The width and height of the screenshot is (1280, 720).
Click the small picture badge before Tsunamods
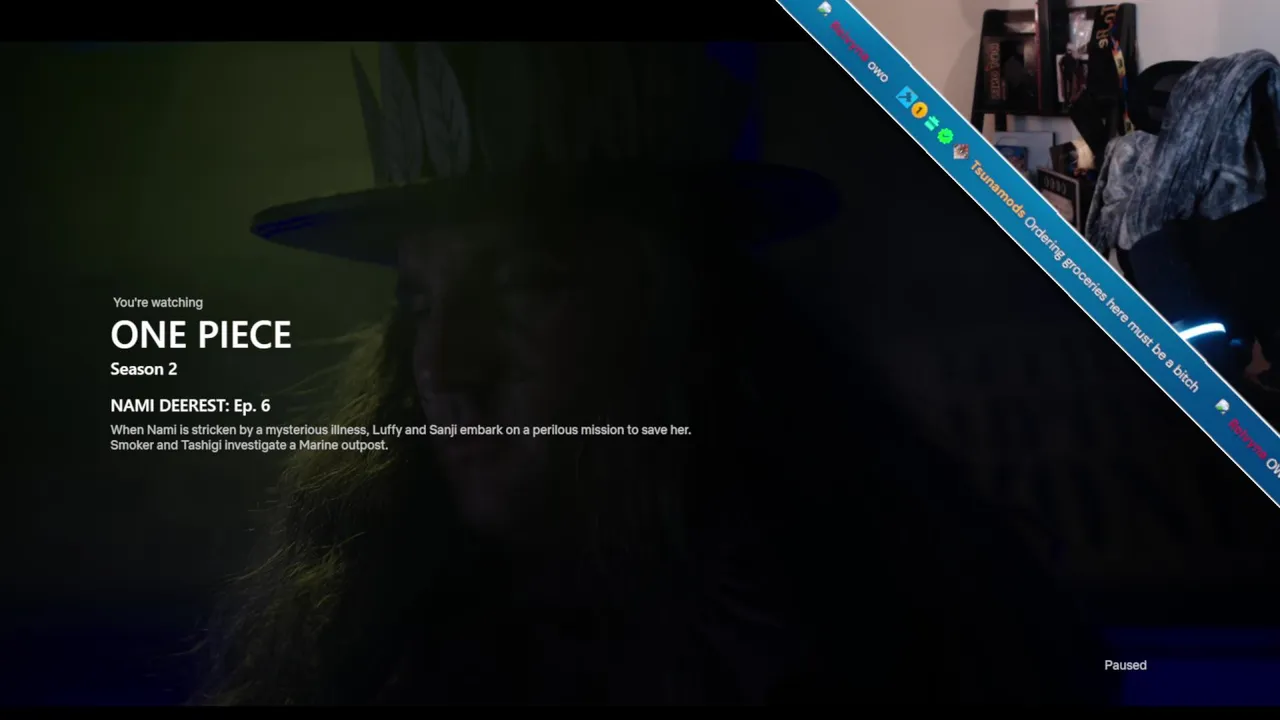tap(960, 152)
